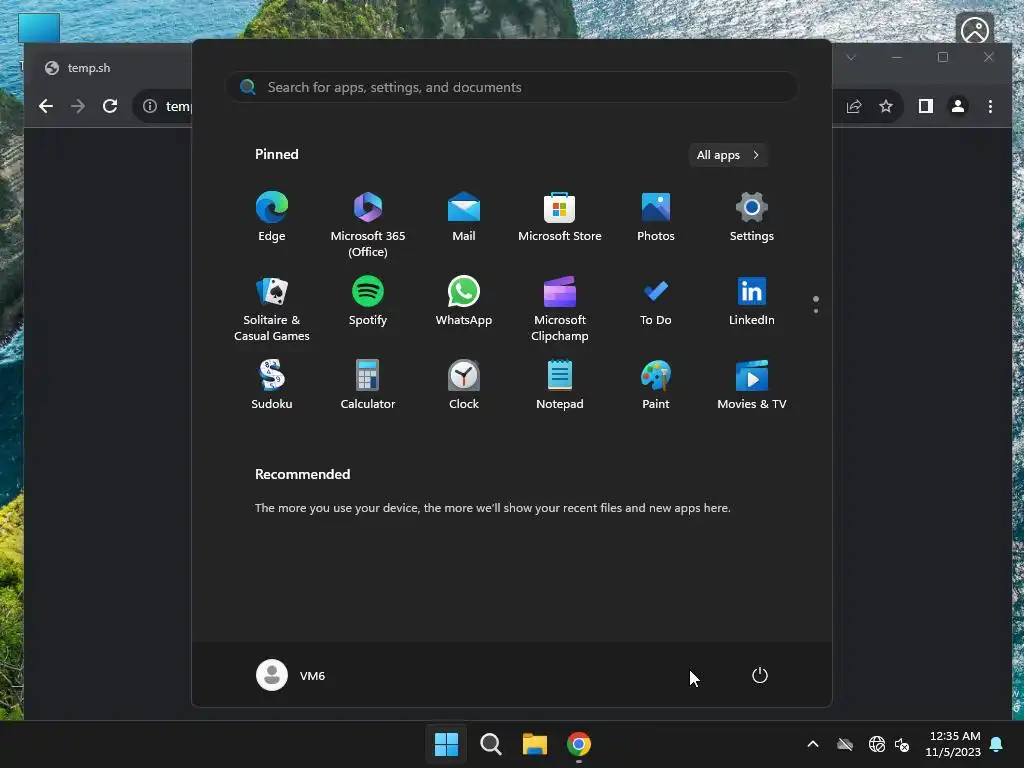Open Settings from pinned apps
This screenshot has height=768, width=1024.
[752, 217]
